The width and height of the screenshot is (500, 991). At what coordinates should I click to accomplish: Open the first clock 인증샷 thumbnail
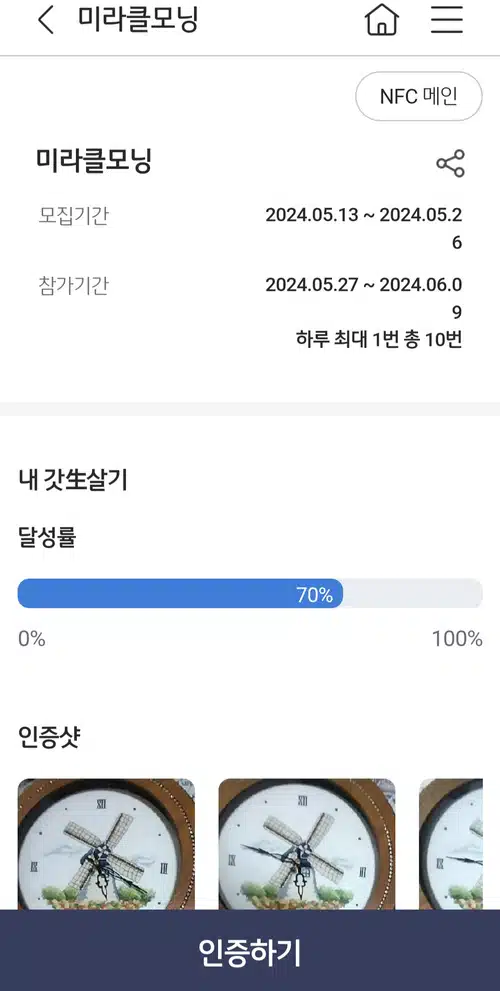tap(106, 844)
